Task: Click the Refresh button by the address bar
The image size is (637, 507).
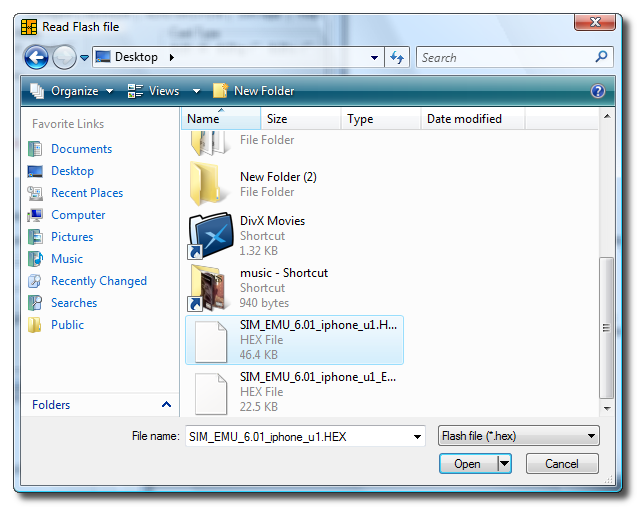Action: 397,57
